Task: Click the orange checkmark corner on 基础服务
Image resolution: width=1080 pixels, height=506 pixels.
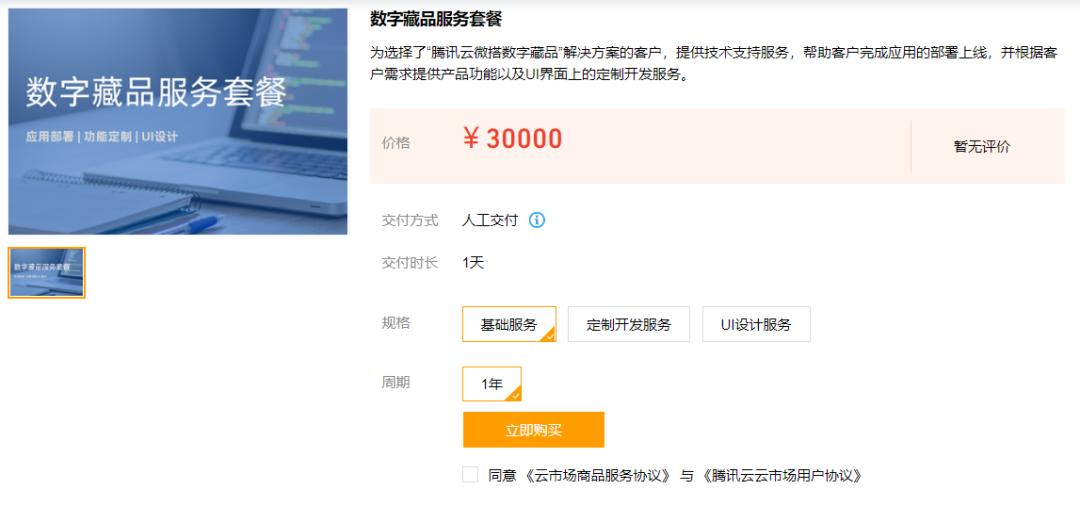Action: [x=549, y=335]
